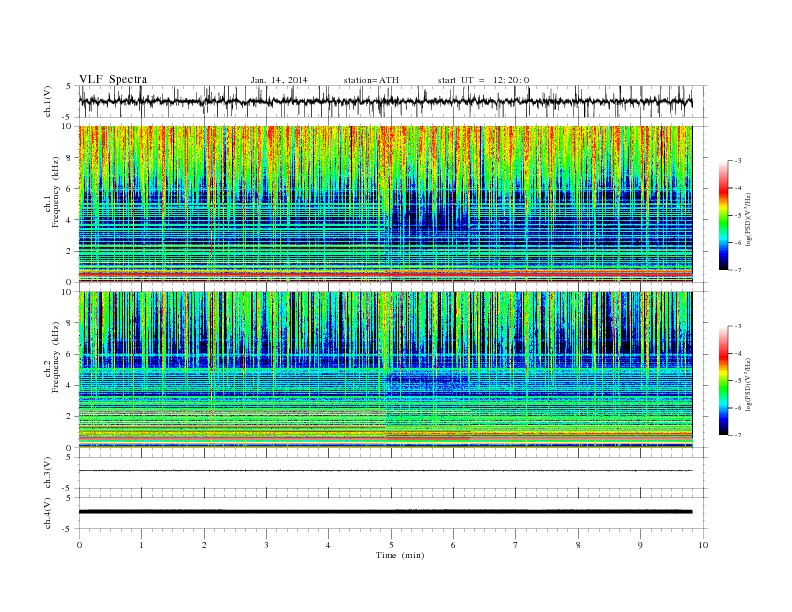Click the "8" tick on ch.1 frequency axis
This screenshot has width=792, height=612.
[69, 158]
